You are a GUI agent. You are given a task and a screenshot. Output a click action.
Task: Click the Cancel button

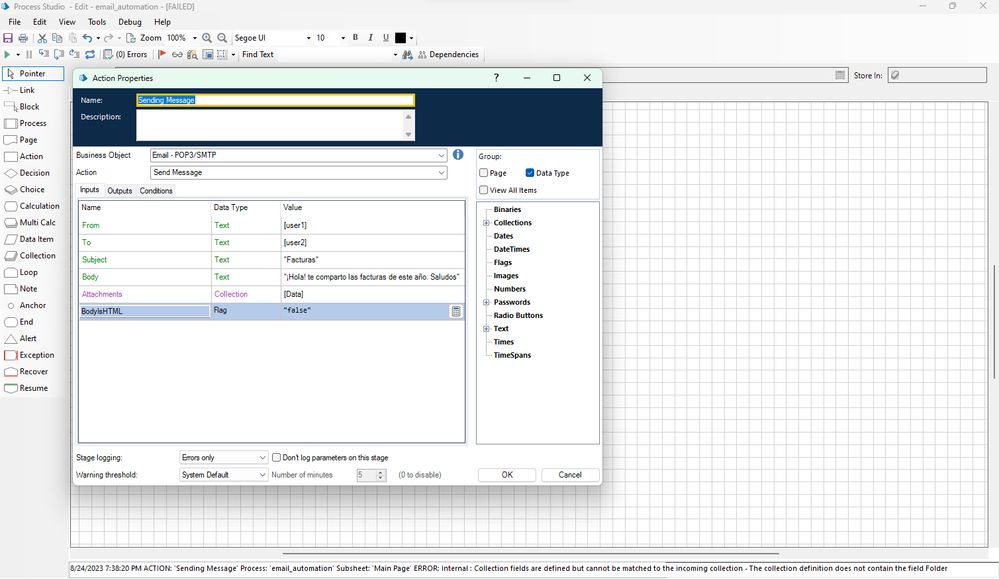click(570, 475)
